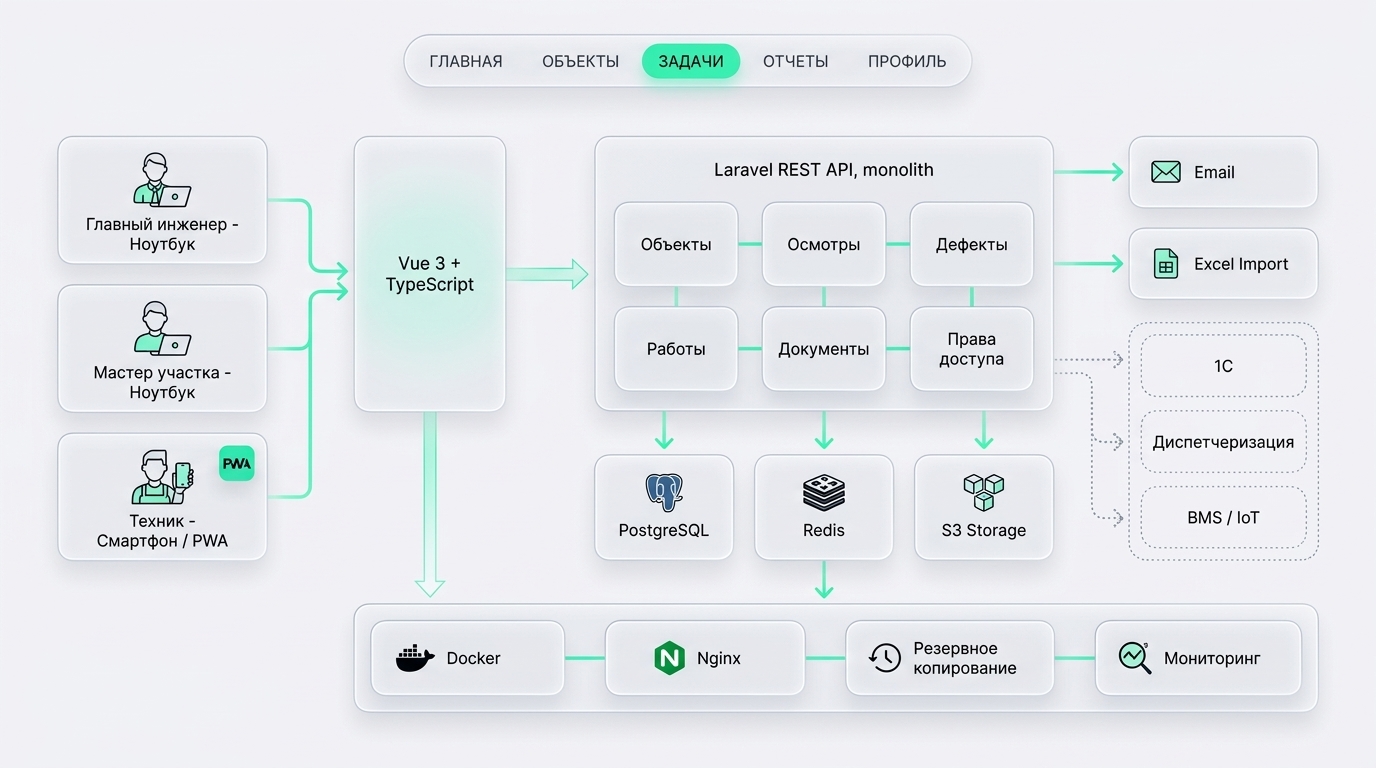Click the Docker whale icon
This screenshot has width=1376, height=768.
[x=415, y=658]
